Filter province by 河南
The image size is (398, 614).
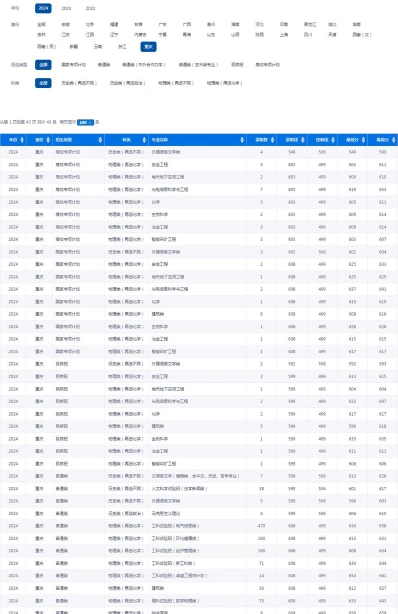(x=284, y=24)
